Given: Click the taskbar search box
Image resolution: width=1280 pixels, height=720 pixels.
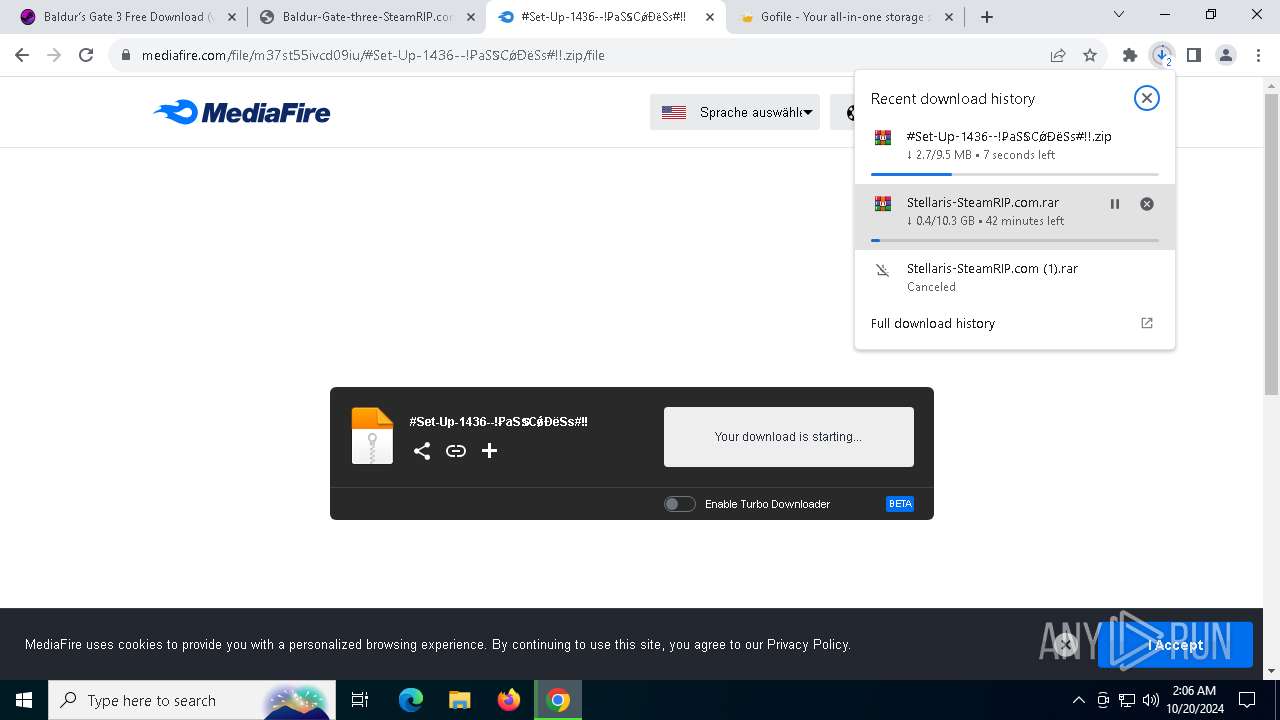Looking at the screenshot, I should coord(190,700).
